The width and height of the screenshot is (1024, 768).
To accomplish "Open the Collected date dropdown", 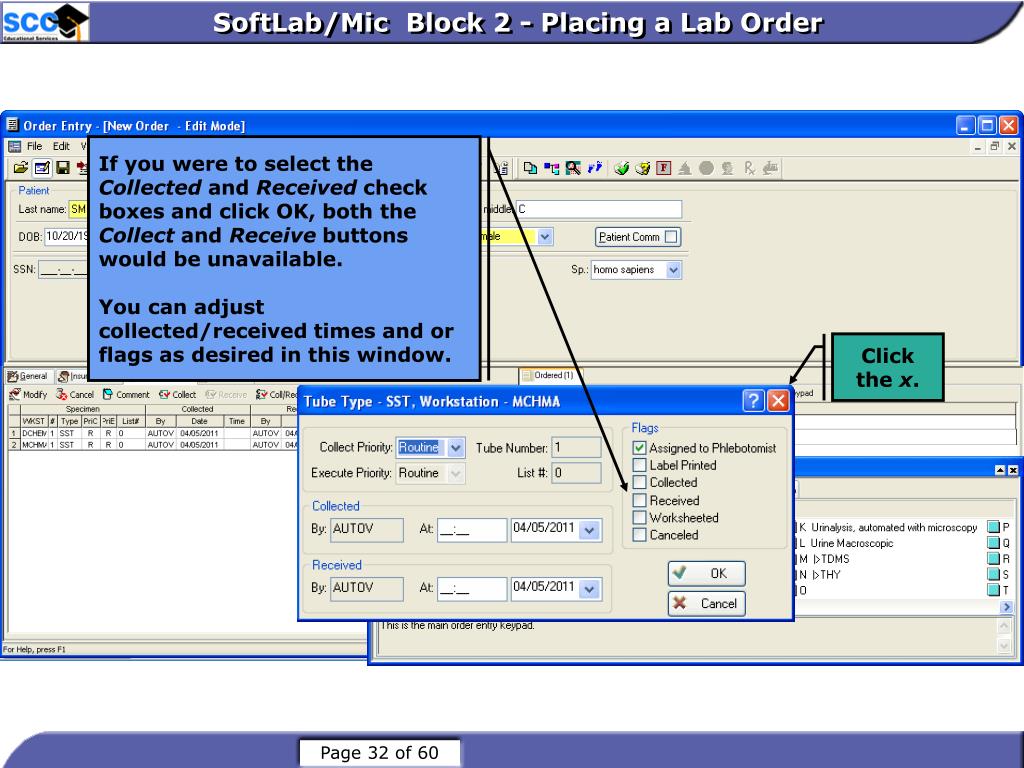I will 589,530.
